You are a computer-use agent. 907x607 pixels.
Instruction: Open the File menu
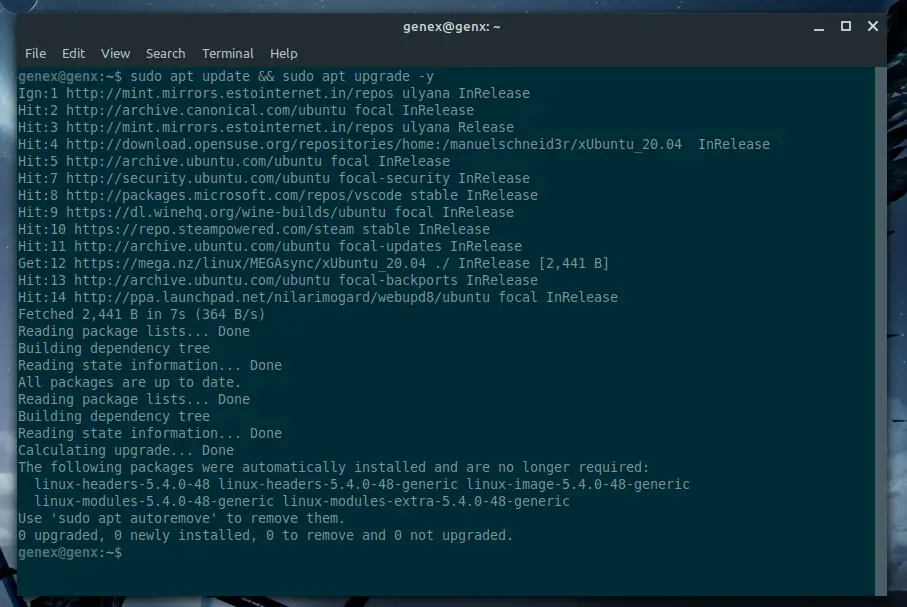click(35, 53)
